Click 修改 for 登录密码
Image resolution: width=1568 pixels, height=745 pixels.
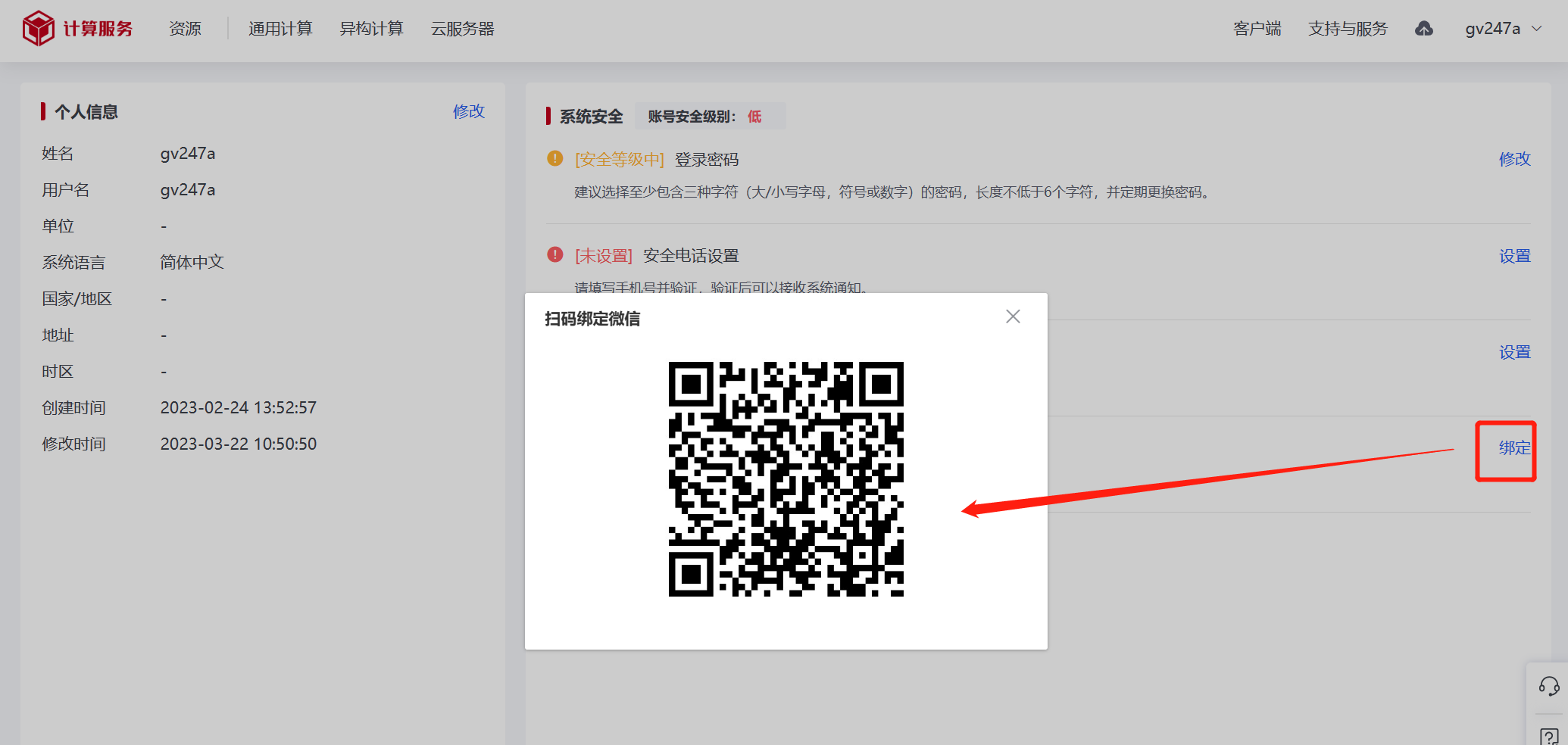pos(1515,159)
